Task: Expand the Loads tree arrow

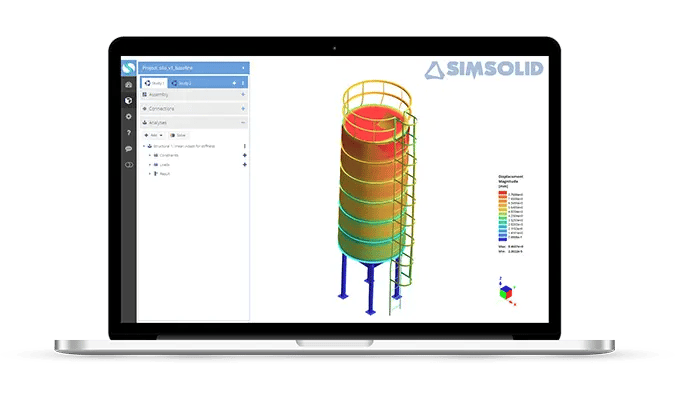Action: click(150, 165)
